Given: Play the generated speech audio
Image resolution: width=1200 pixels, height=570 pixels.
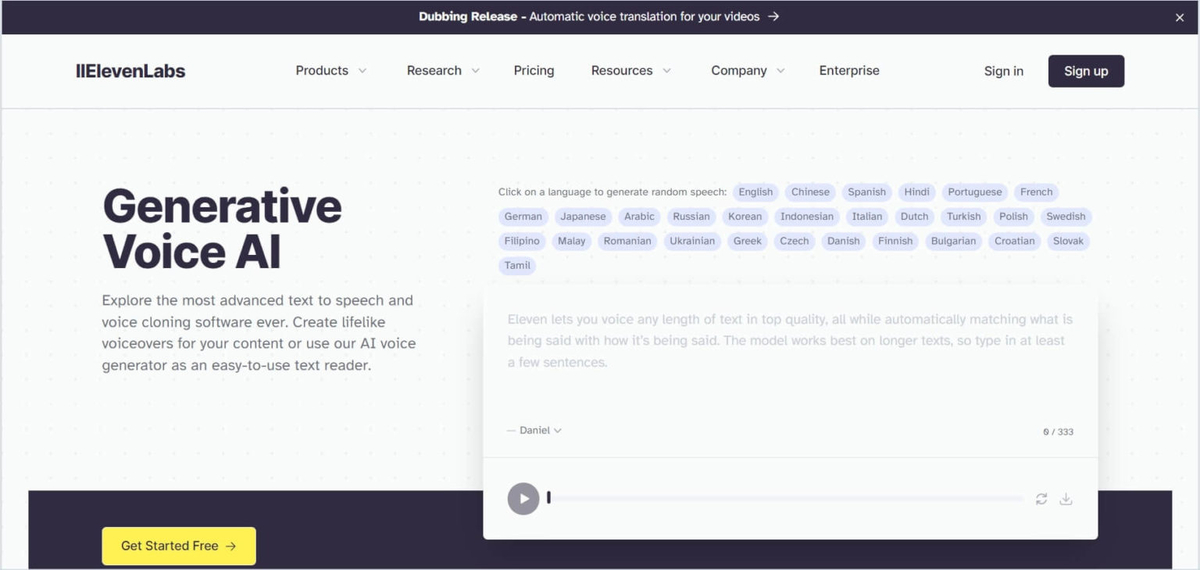Looking at the screenshot, I should click(523, 498).
